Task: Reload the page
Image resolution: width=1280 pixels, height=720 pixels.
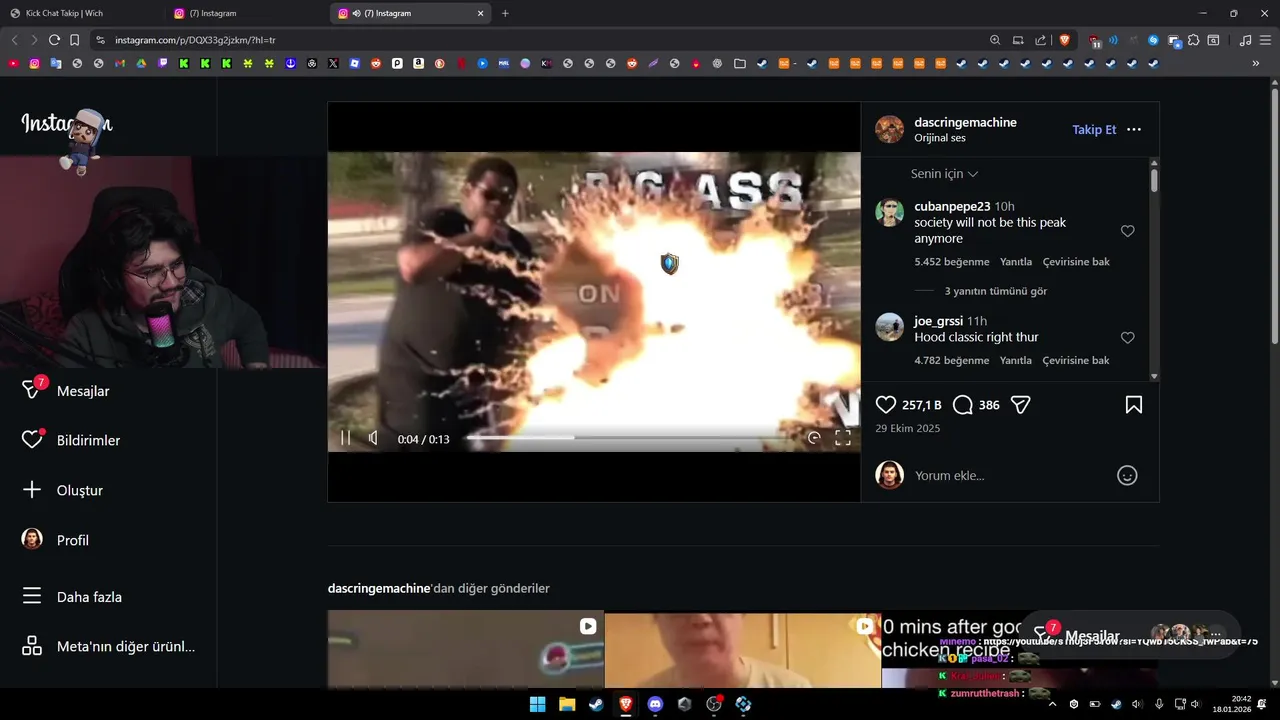Action: pos(54,40)
